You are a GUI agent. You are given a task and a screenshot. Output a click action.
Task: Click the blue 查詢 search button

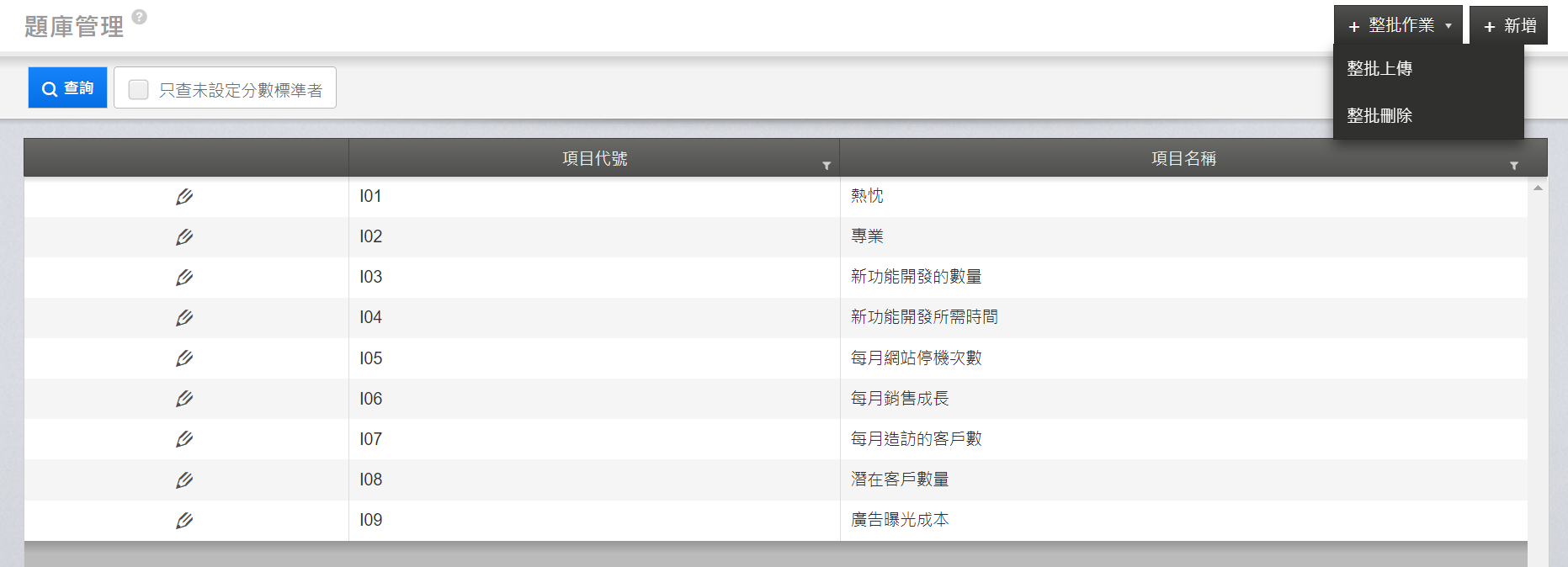point(68,88)
